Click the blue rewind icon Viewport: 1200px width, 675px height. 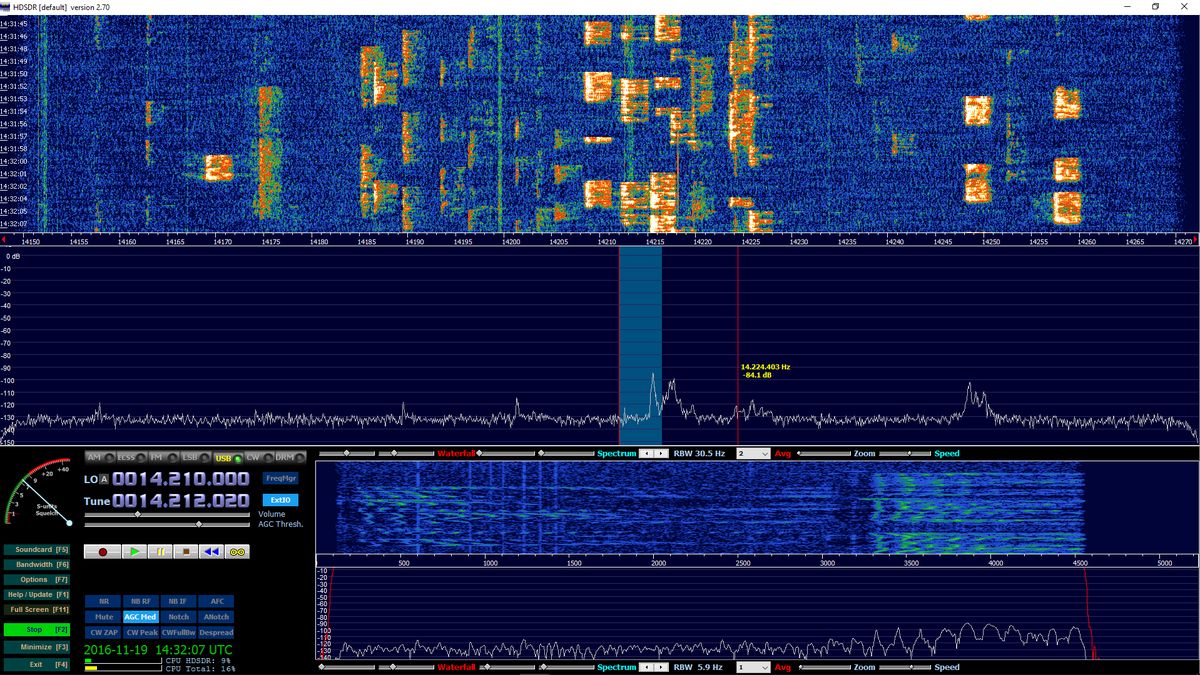point(211,551)
